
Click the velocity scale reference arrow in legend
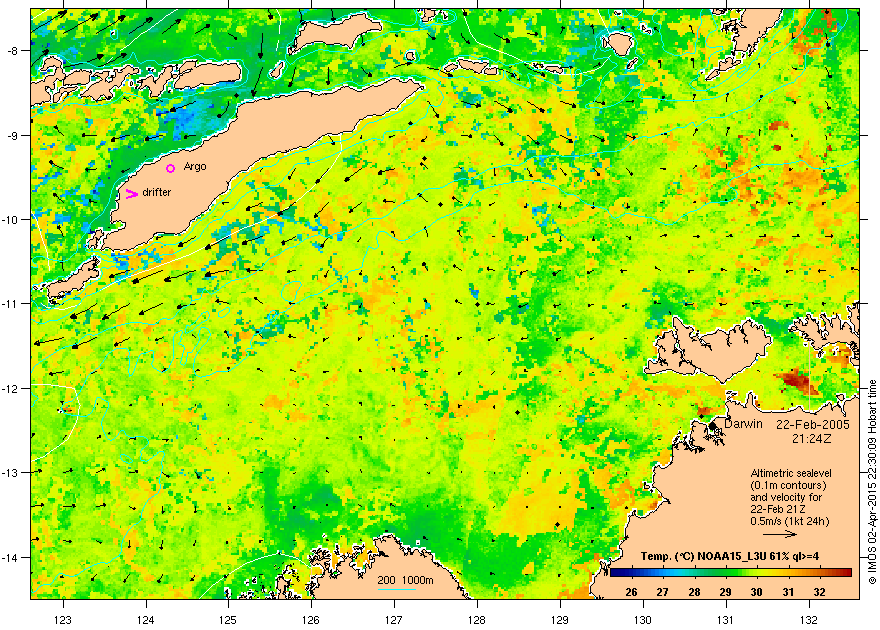(x=780, y=534)
